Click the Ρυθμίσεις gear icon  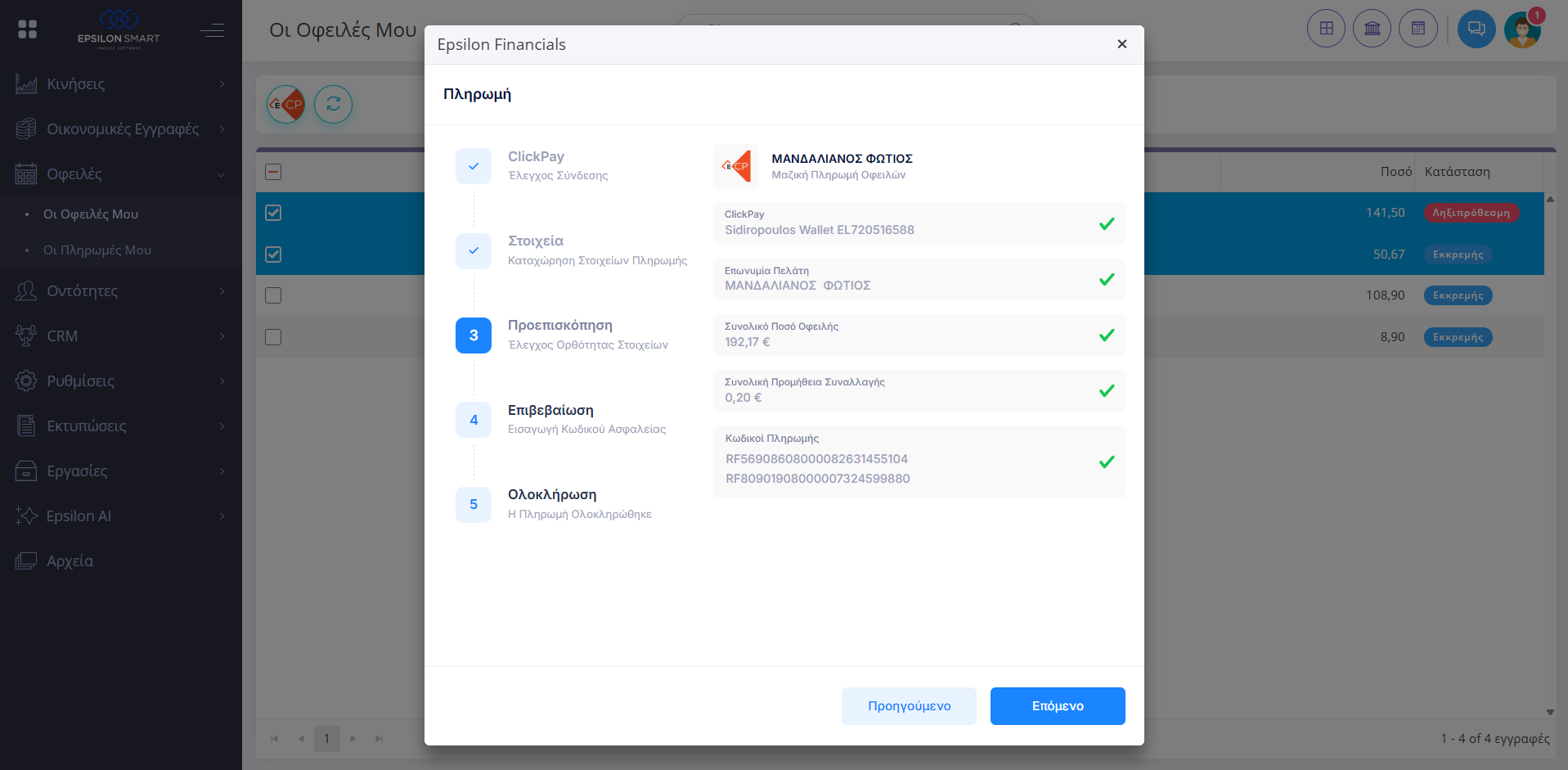(x=26, y=381)
